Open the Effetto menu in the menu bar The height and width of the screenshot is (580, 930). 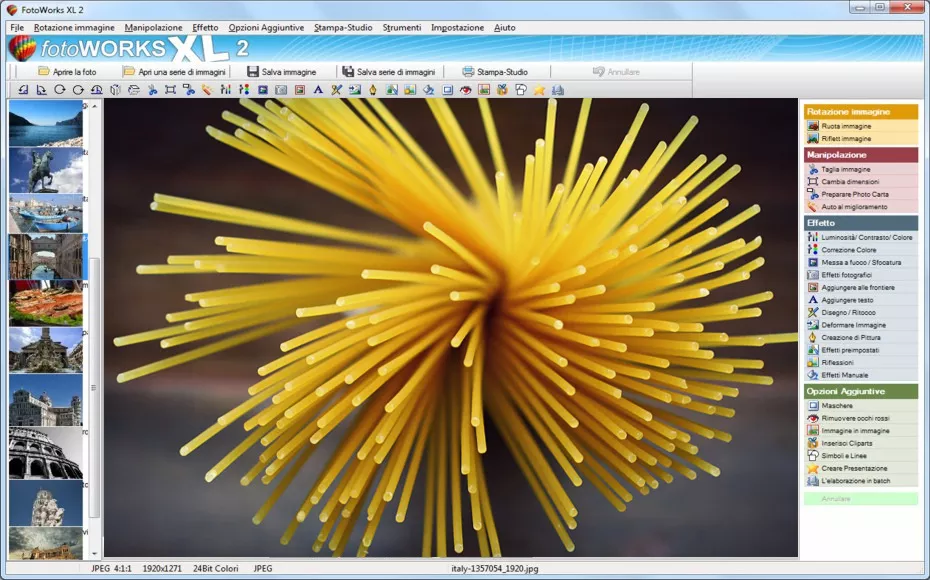(205, 27)
